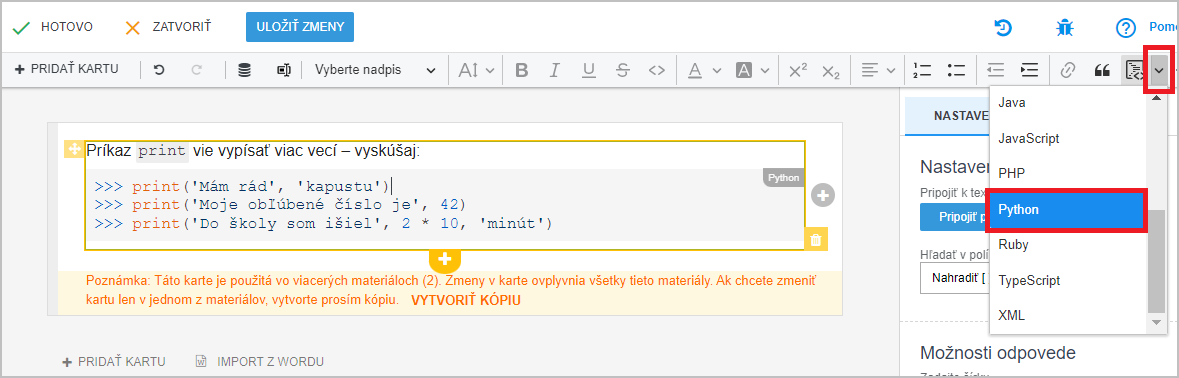
Task: Click the 'Nahradiť' input field
Action: (954, 277)
